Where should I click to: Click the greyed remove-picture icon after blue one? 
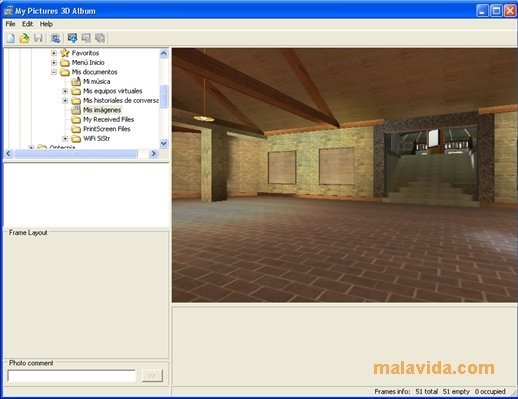tap(86, 38)
